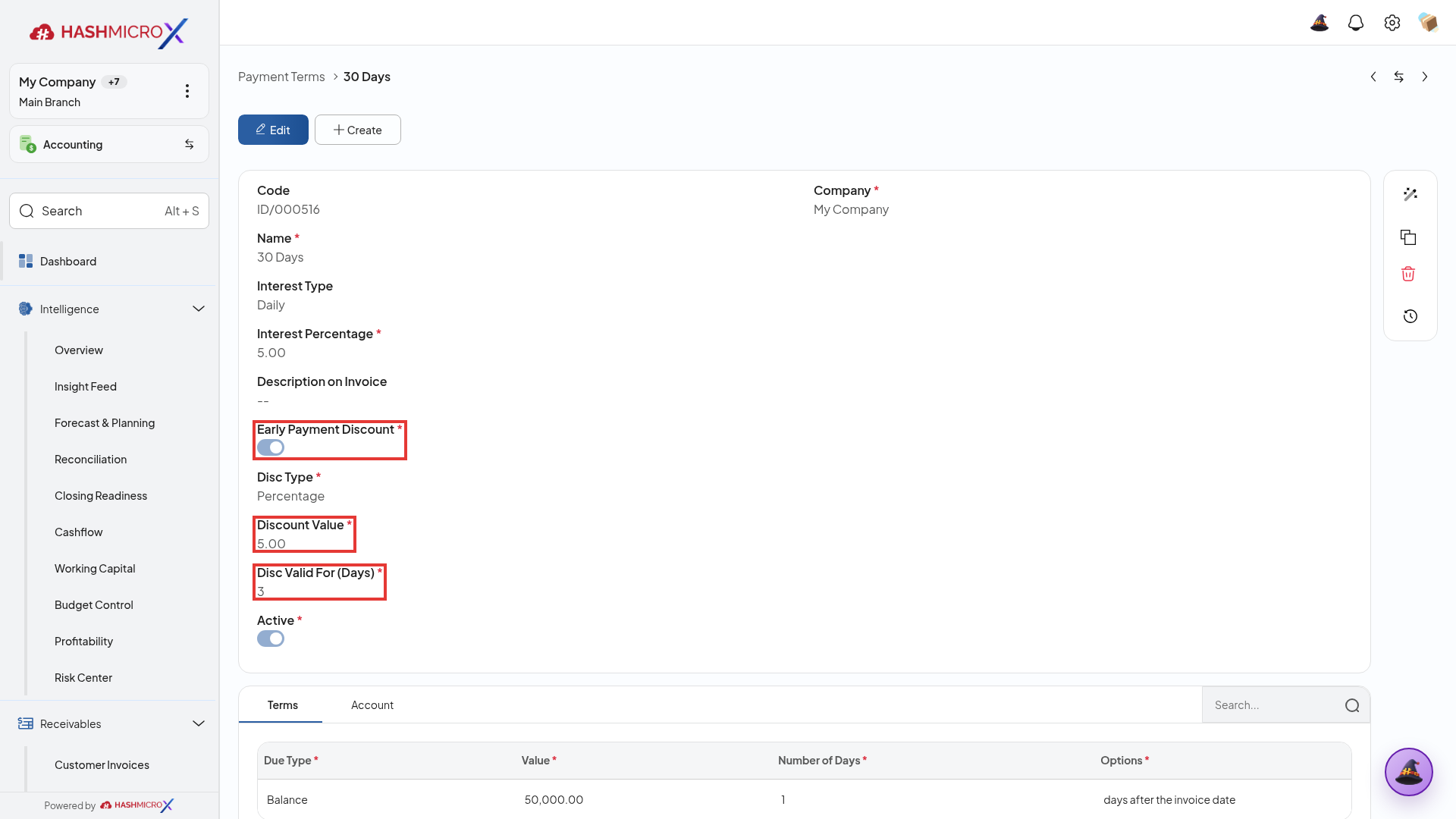Click the sidebar Search field

point(109,211)
